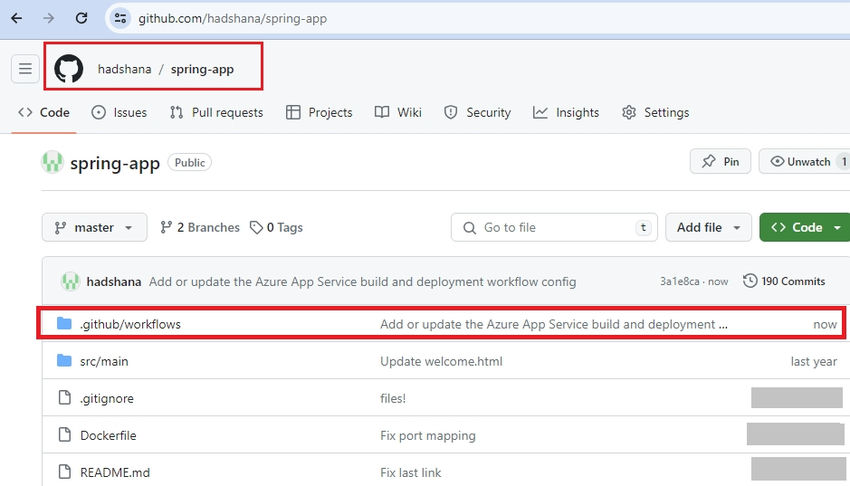Toggle the Unwatch button
The height and width of the screenshot is (486, 850).
click(x=803, y=161)
